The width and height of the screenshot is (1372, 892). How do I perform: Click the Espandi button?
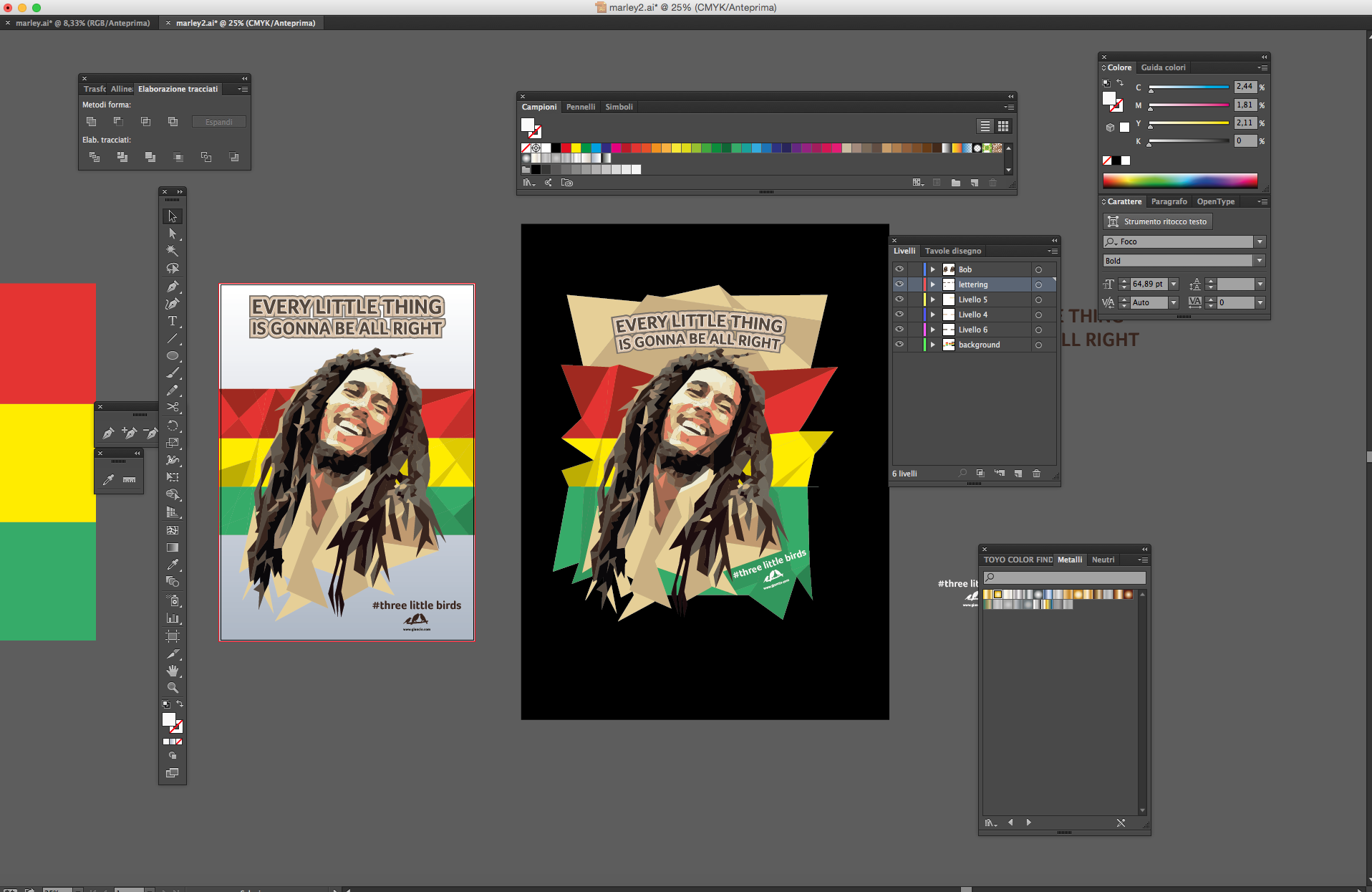[219, 122]
